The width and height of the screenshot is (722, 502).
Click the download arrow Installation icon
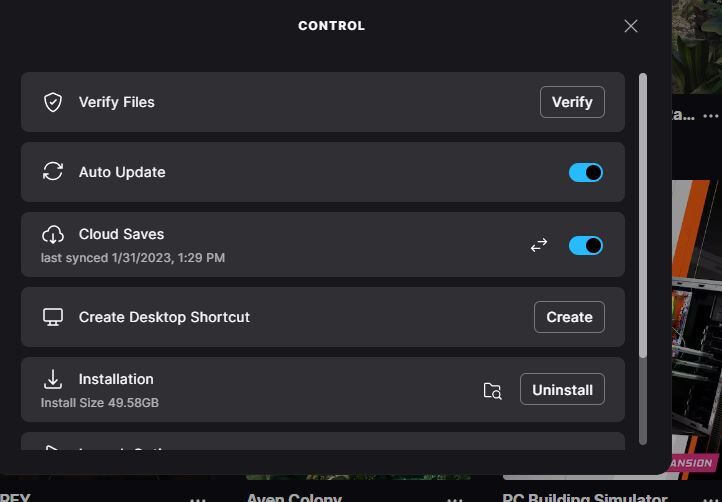53,379
